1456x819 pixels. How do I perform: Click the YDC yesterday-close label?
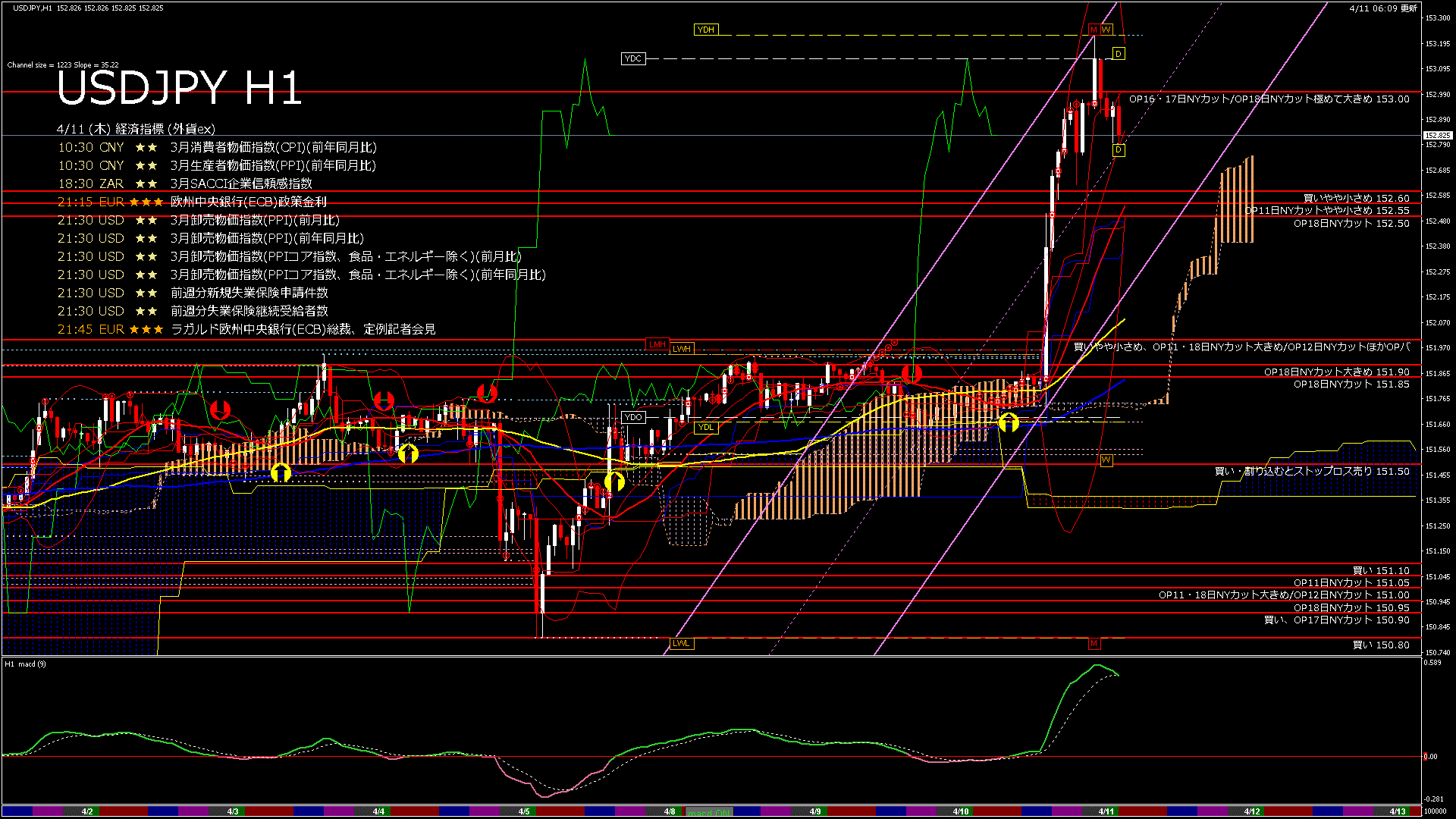click(633, 58)
